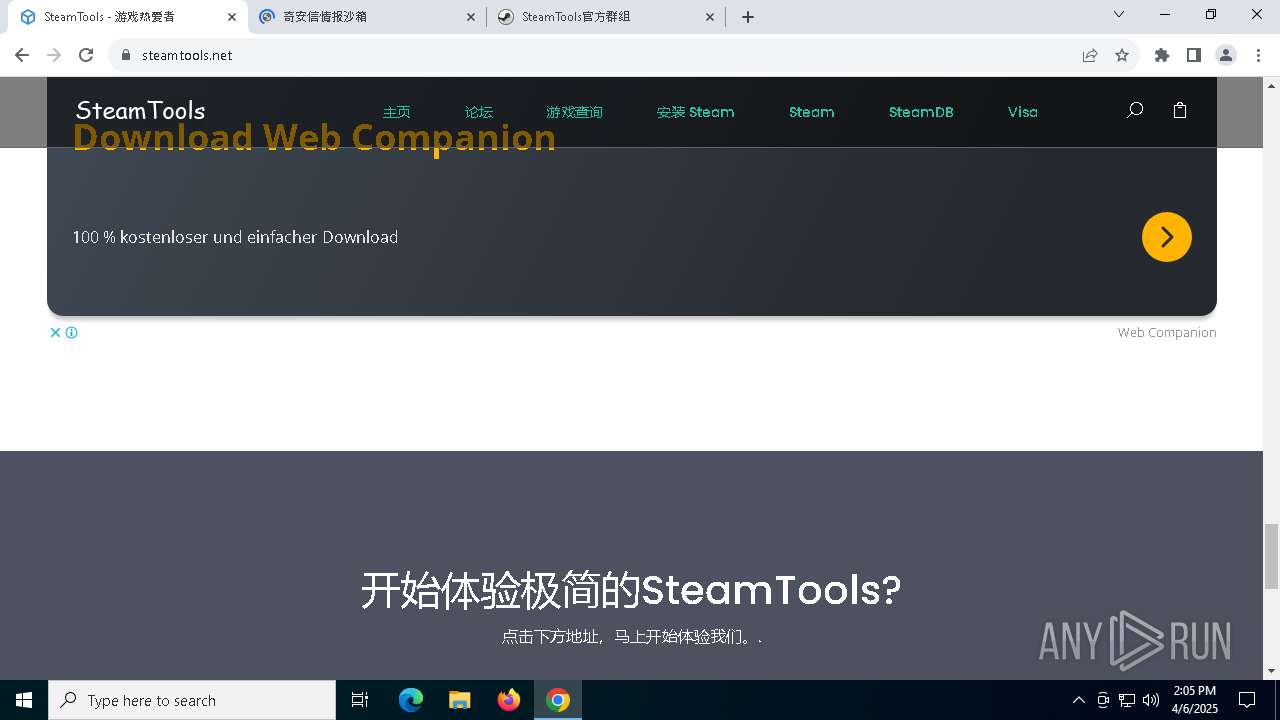The height and width of the screenshot is (720, 1280).
Task: Open the taskbar clock and date
Action: (x=1194, y=700)
